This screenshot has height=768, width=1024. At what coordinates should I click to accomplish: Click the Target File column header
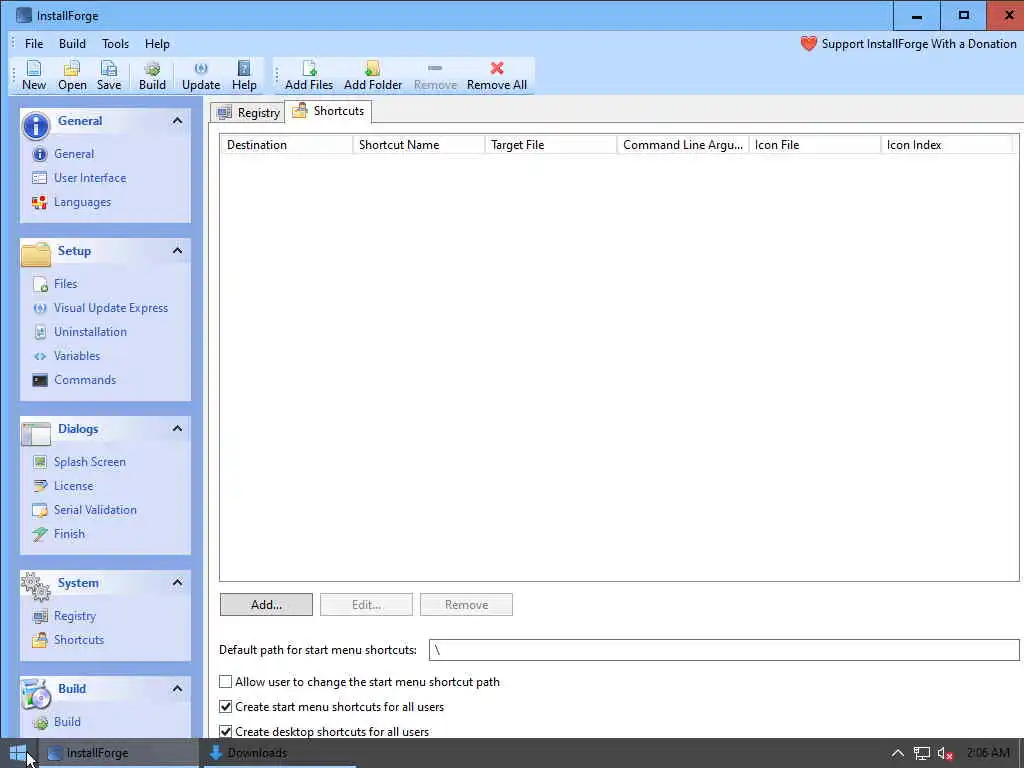point(551,145)
